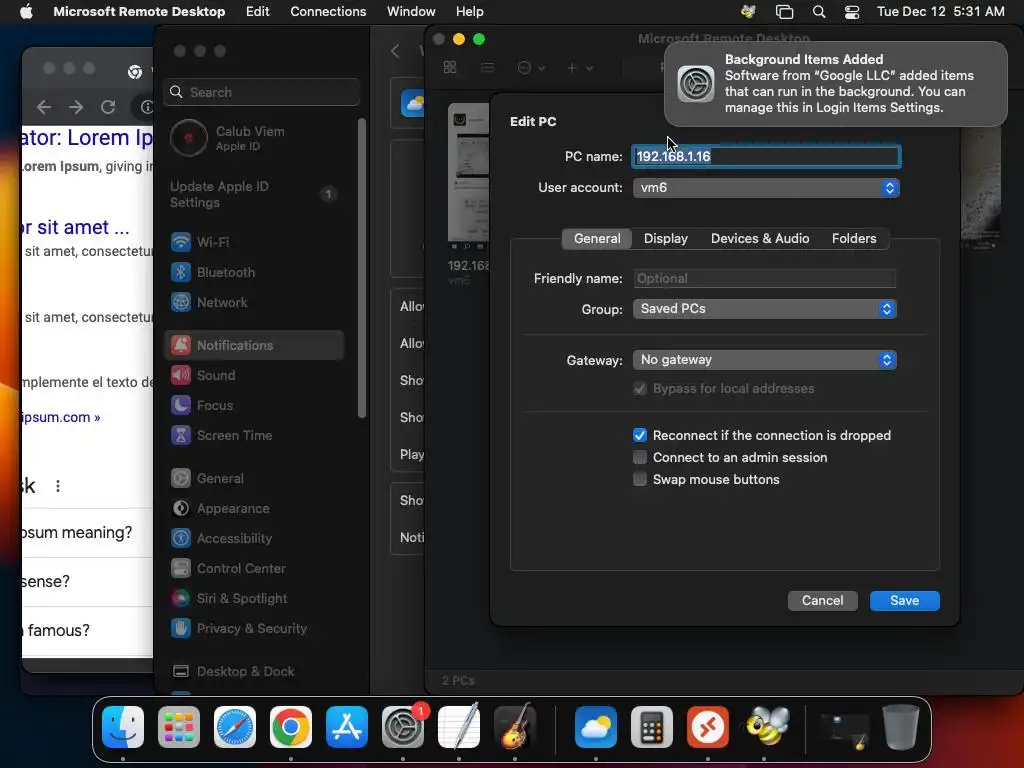1024x768 pixels.
Task: Select the 192.168 PC thumbnail
Action: 468,173
